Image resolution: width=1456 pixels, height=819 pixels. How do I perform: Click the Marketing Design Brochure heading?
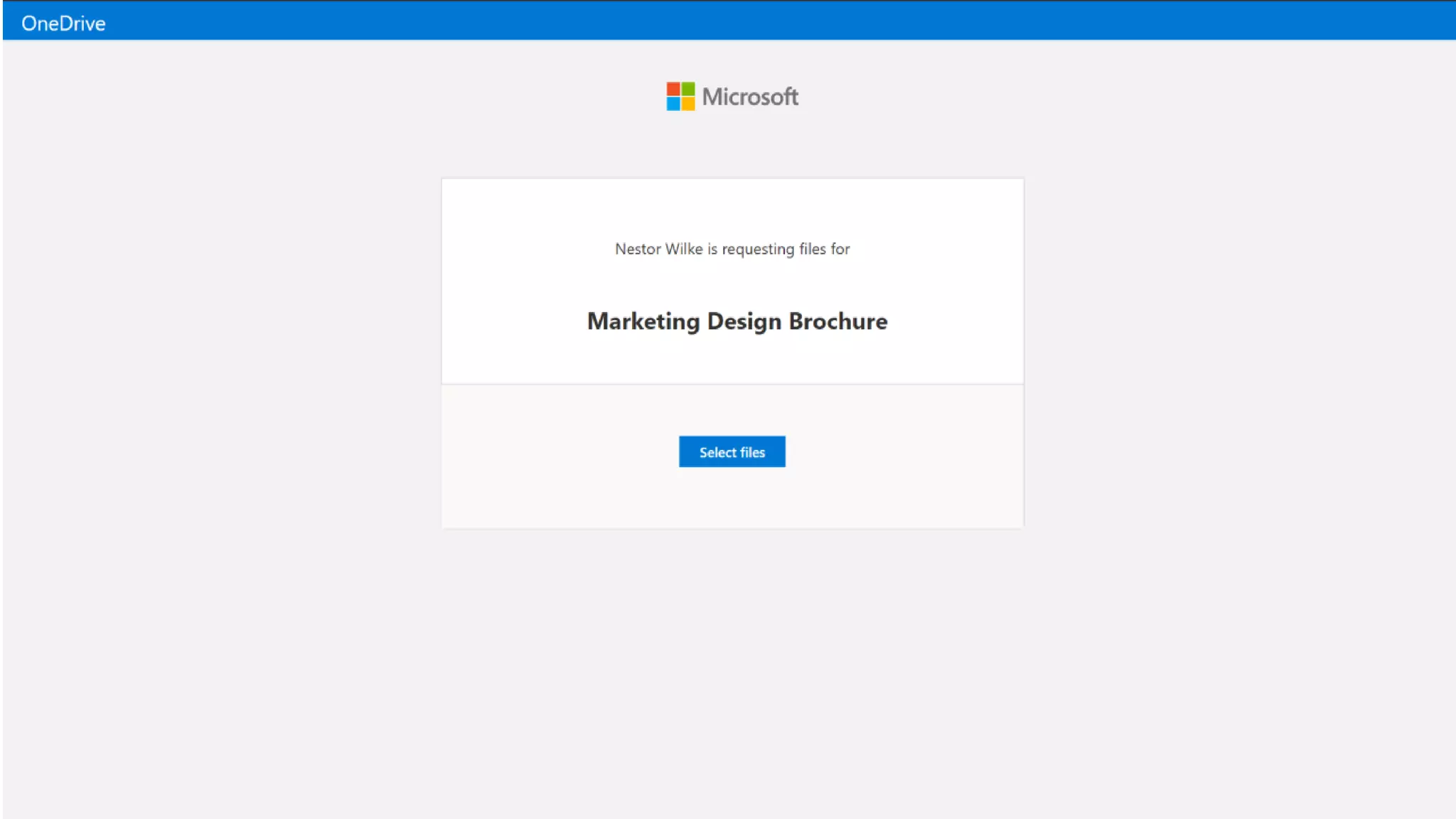coord(737,321)
